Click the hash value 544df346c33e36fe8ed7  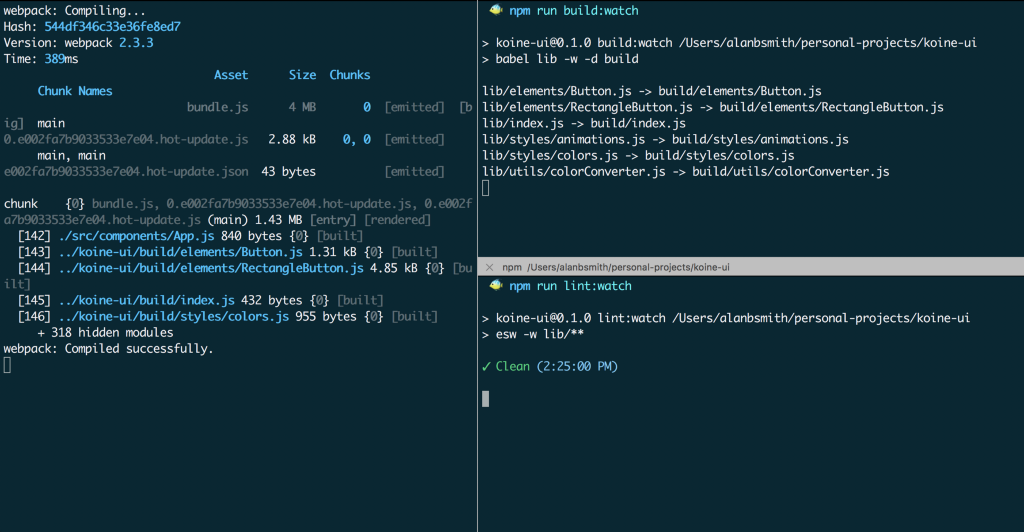click(112, 27)
